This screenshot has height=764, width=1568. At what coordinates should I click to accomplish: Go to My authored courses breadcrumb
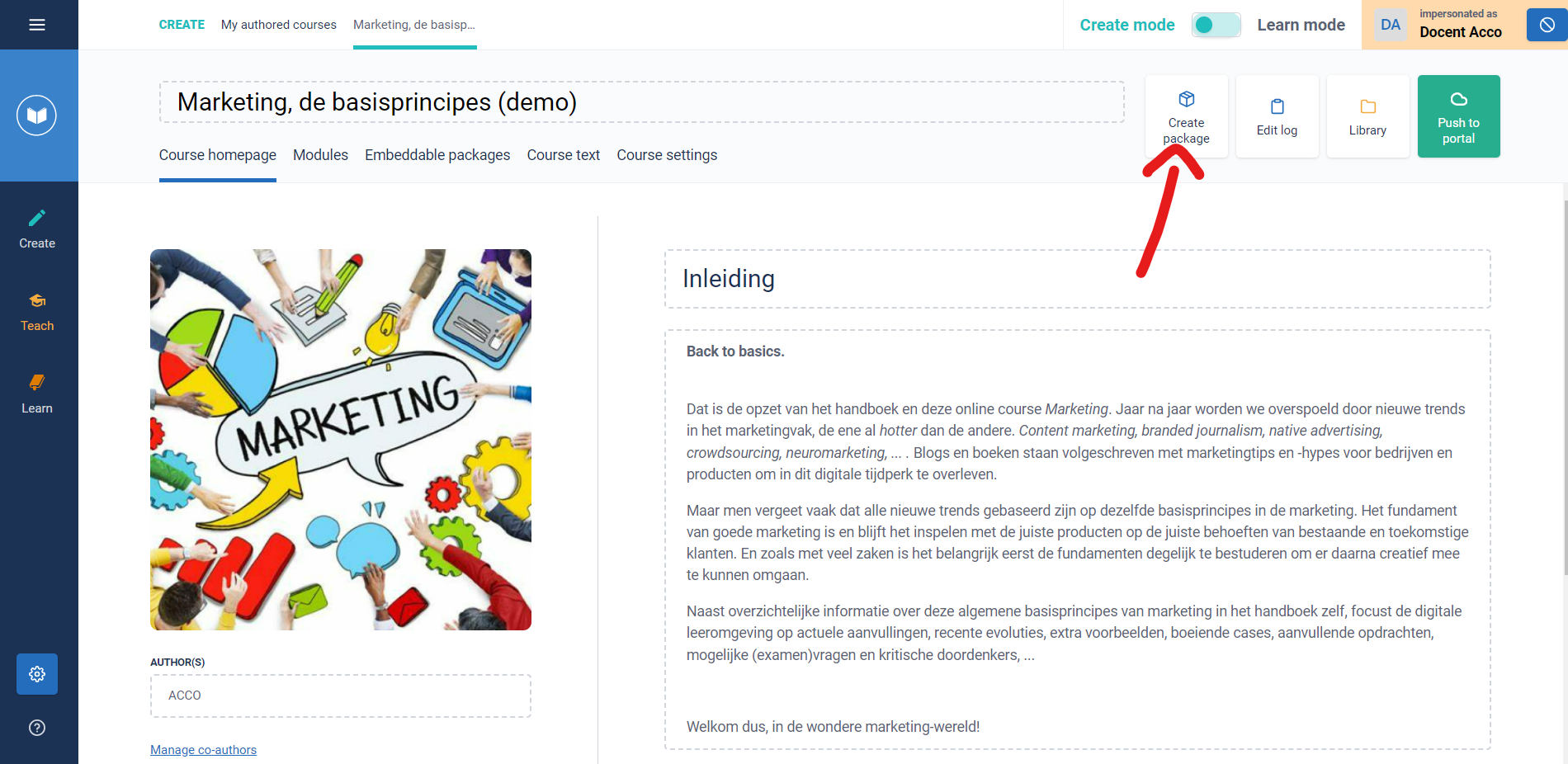click(279, 25)
